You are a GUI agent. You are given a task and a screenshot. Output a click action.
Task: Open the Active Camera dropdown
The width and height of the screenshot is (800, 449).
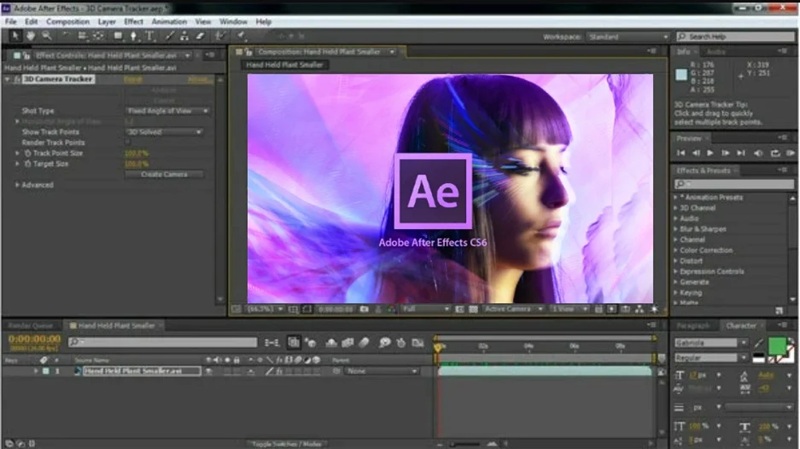[x=513, y=309]
